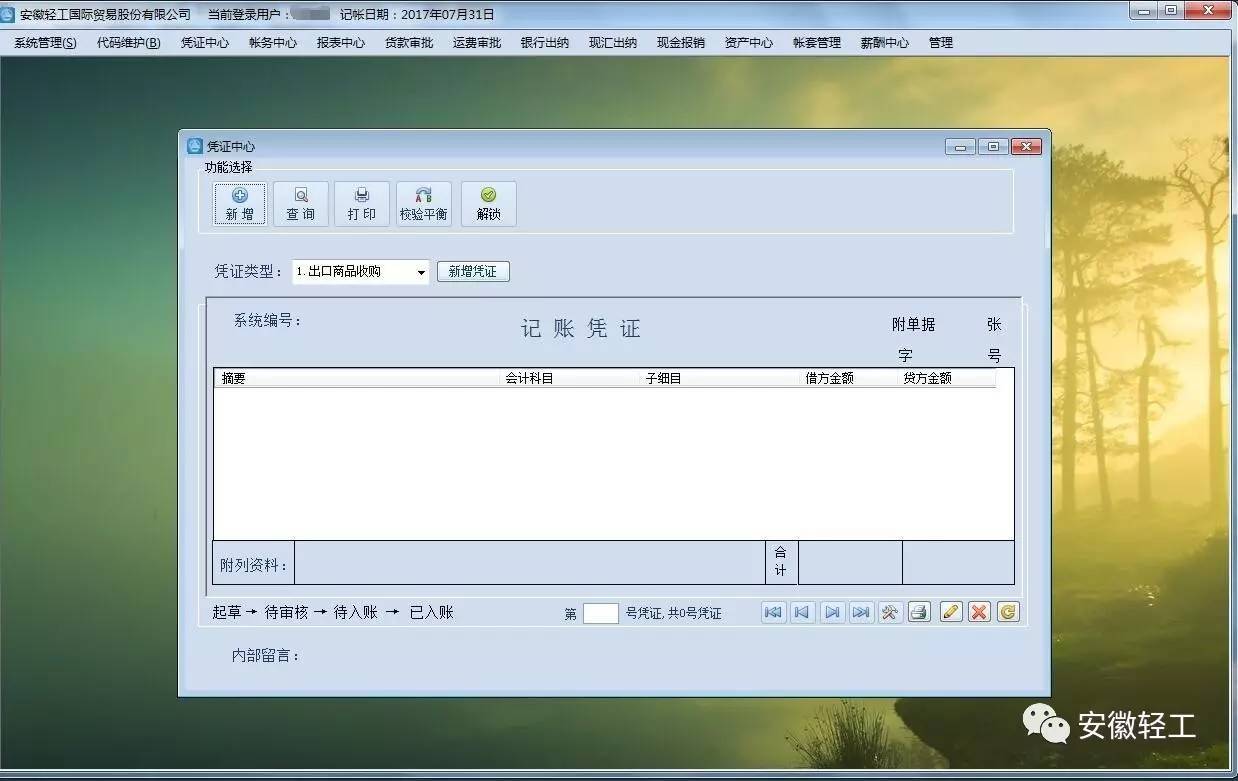Go to the previous voucher record
The height and width of the screenshot is (781, 1238).
[x=803, y=612]
